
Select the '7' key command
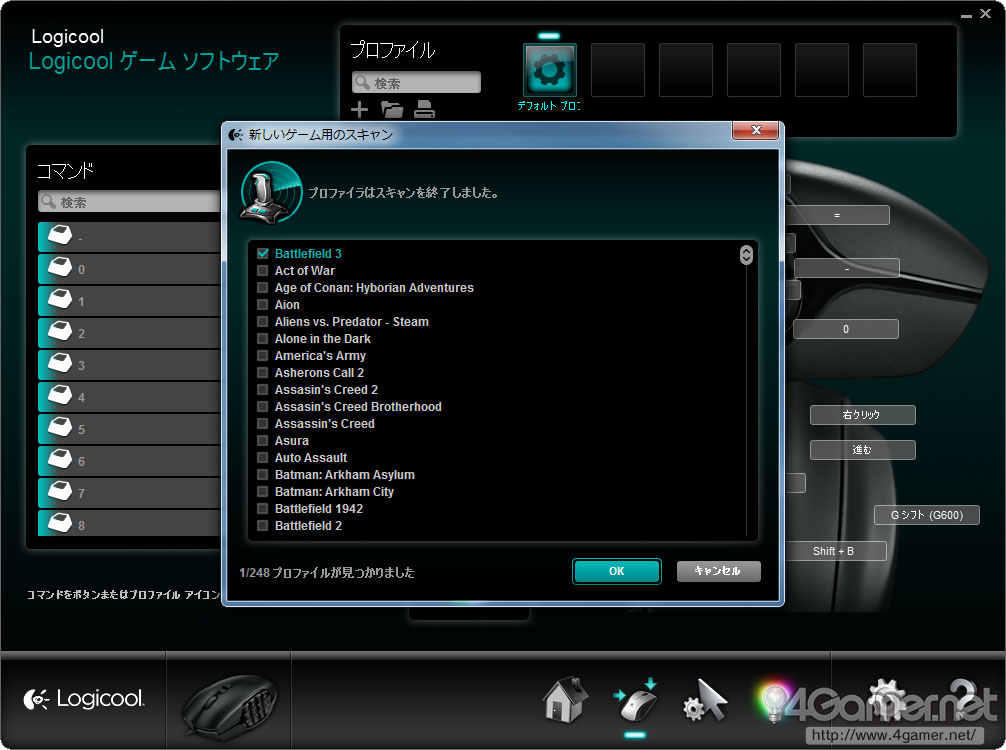(130, 493)
